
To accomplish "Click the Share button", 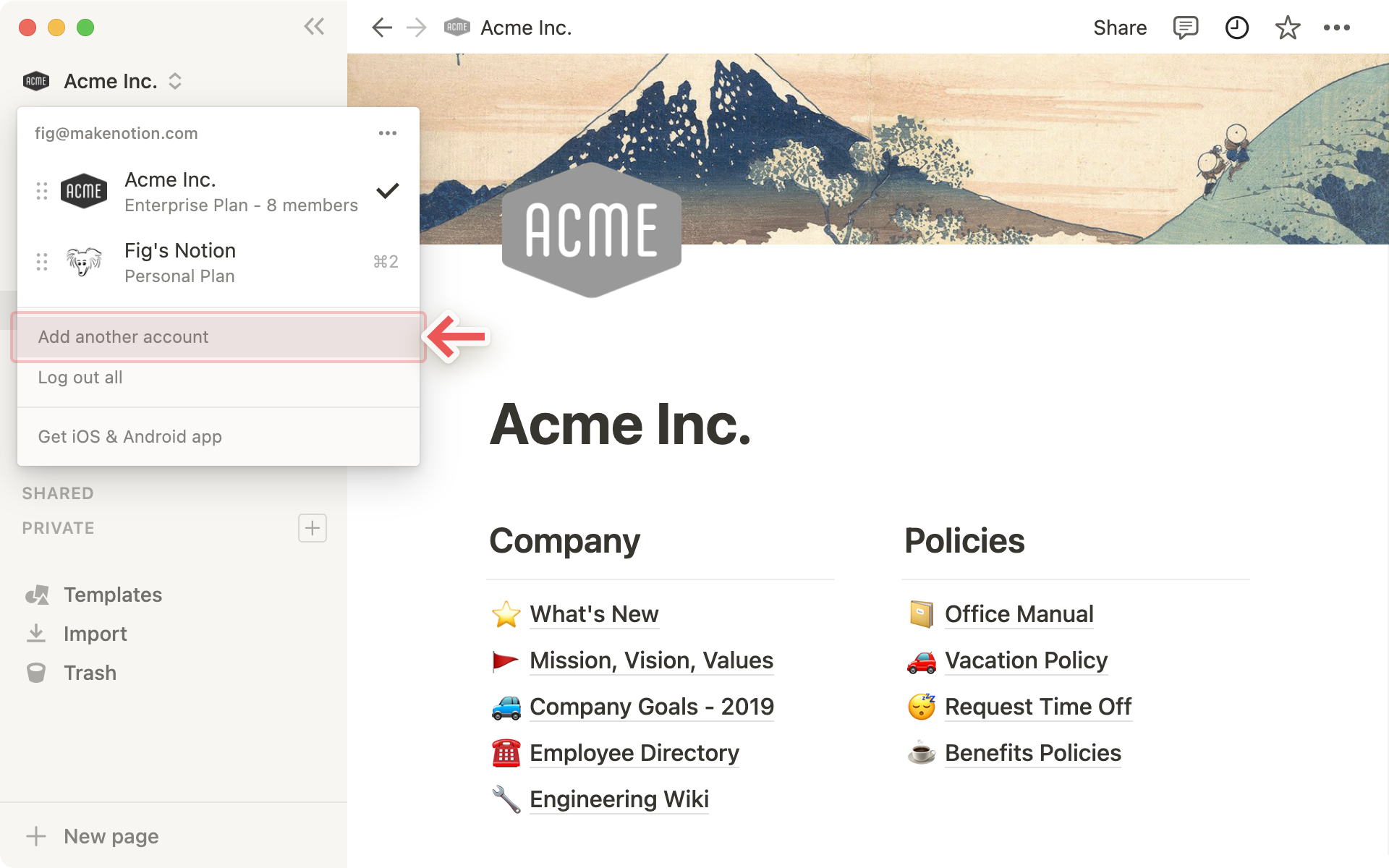I will point(1119,27).
